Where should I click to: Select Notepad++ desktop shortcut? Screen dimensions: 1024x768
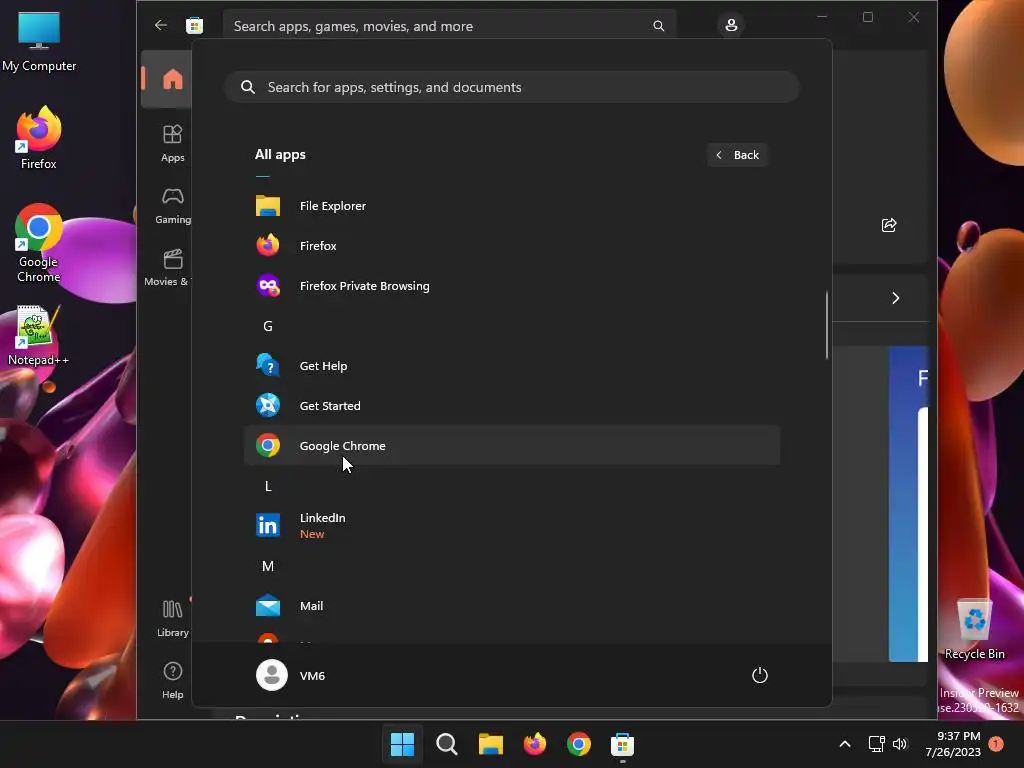click(x=39, y=336)
